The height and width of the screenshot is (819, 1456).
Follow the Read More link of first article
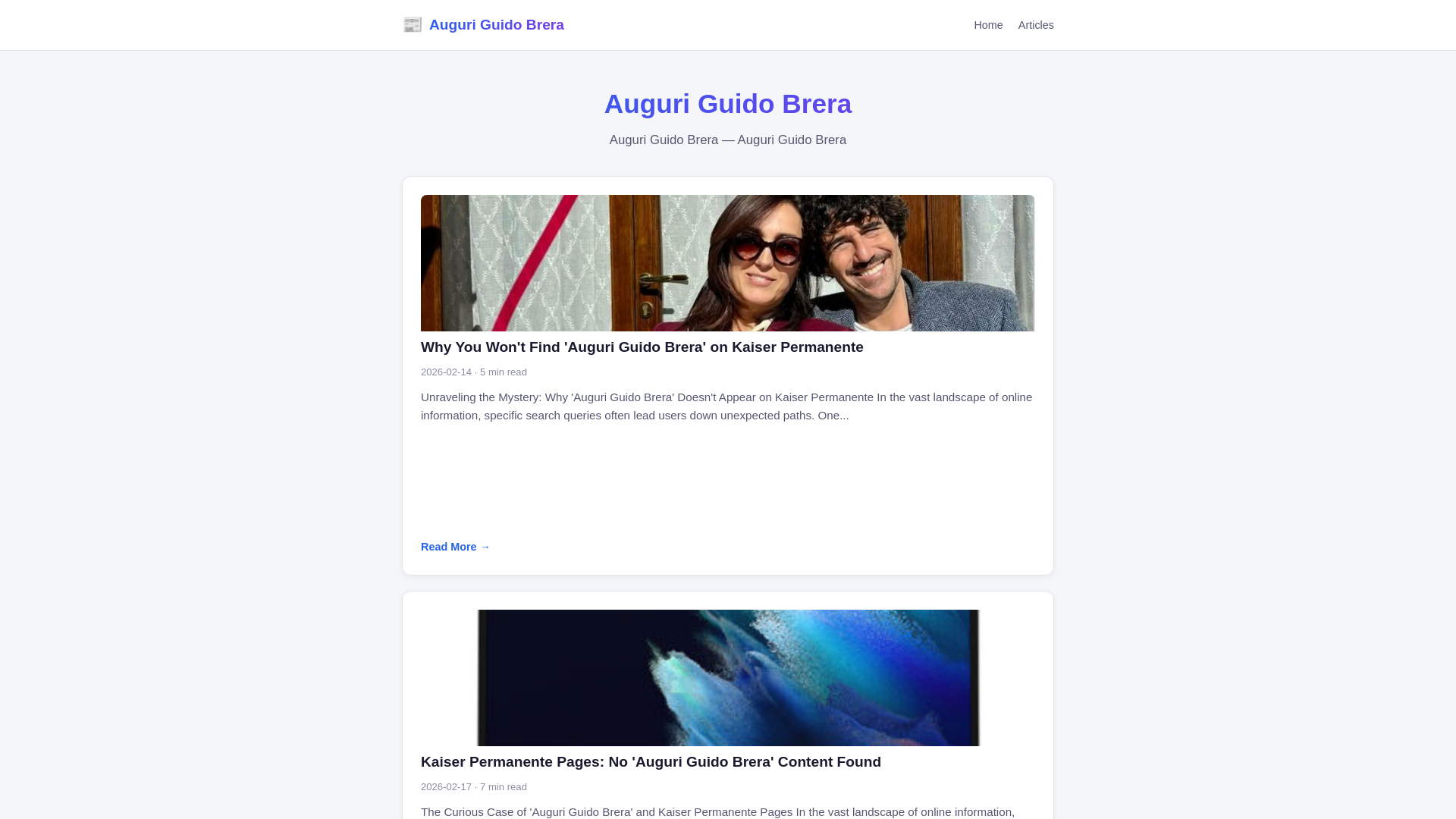(455, 547)
